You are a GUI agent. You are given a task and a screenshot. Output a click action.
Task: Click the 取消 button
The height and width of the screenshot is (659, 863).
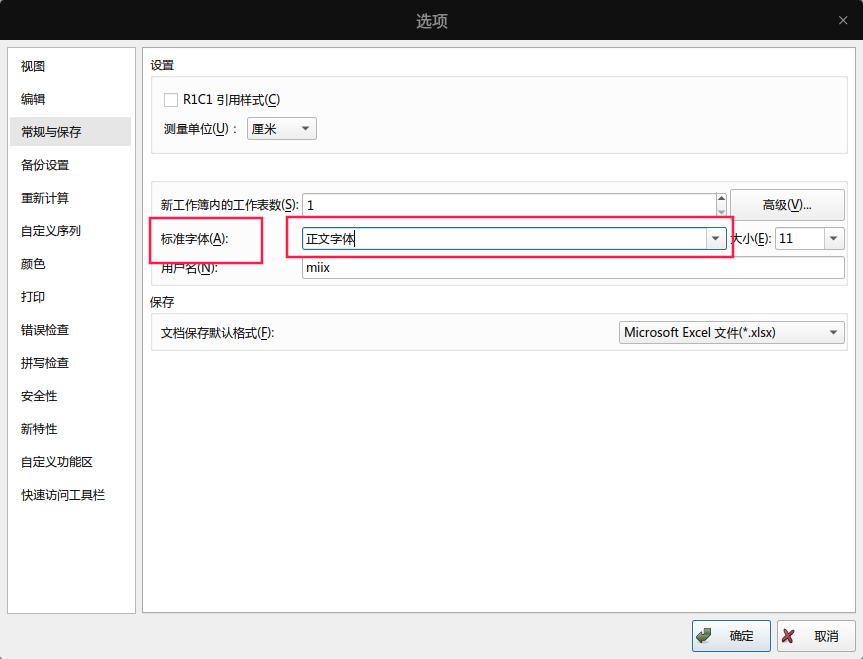click(816, 636)
